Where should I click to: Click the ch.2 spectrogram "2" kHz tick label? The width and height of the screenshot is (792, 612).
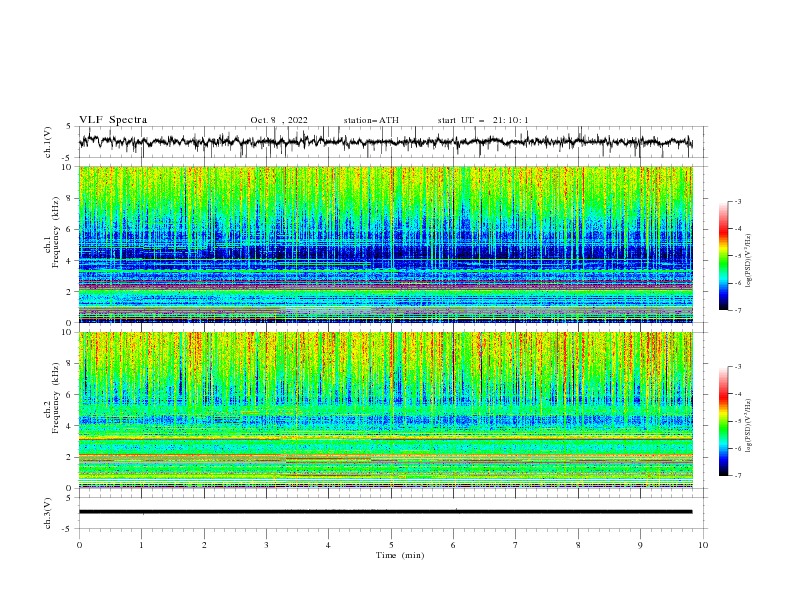tap(70, 457)
